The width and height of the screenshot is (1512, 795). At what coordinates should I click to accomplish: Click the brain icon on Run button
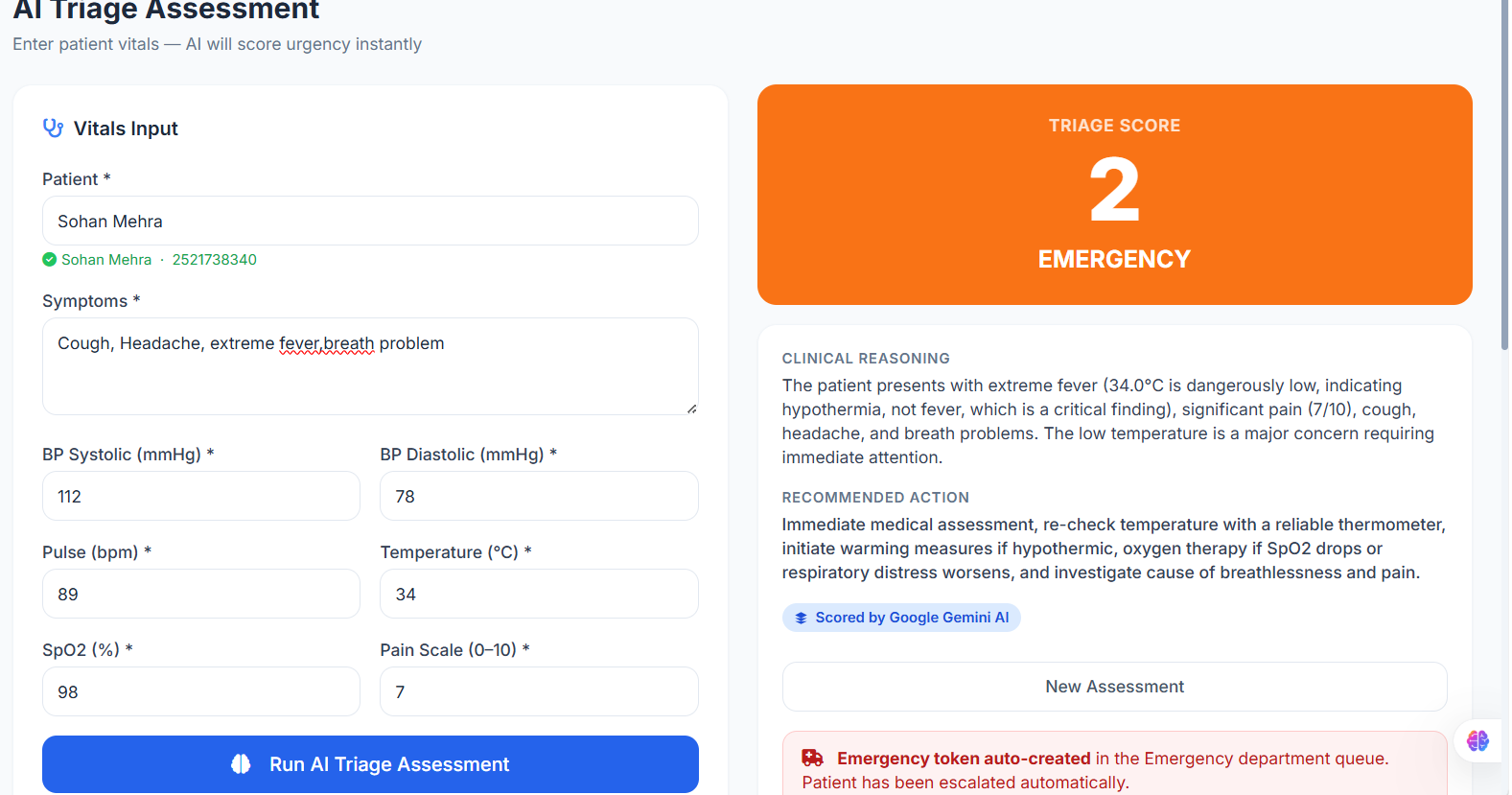pyautogui.click(x=241, y=763)
